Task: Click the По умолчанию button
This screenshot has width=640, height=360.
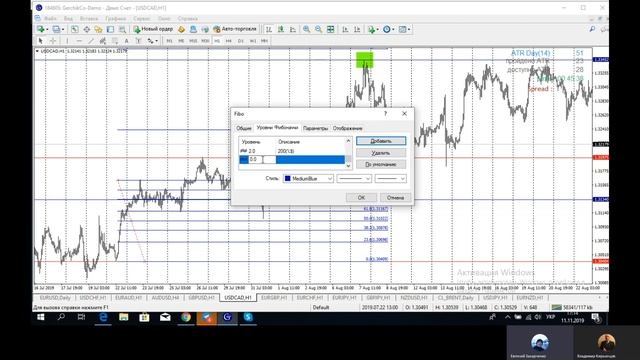Action: pos(381,164)
